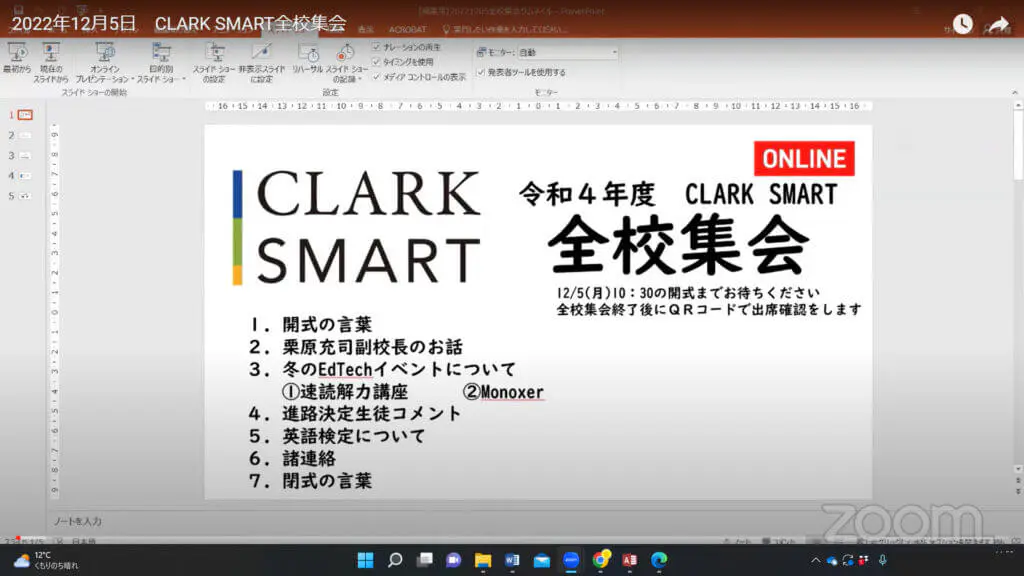The image size is (1024, 576).
Task: Select slide 3 thumbnail
Action: point(25,155)
